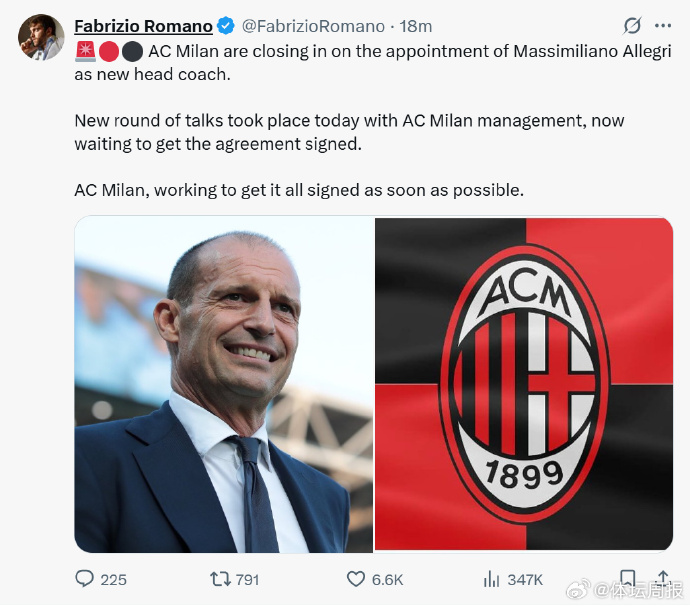The width and height of the screenshot is (690, 606).
Task: View post analytics bar chart icon
Action: [491, 579]
